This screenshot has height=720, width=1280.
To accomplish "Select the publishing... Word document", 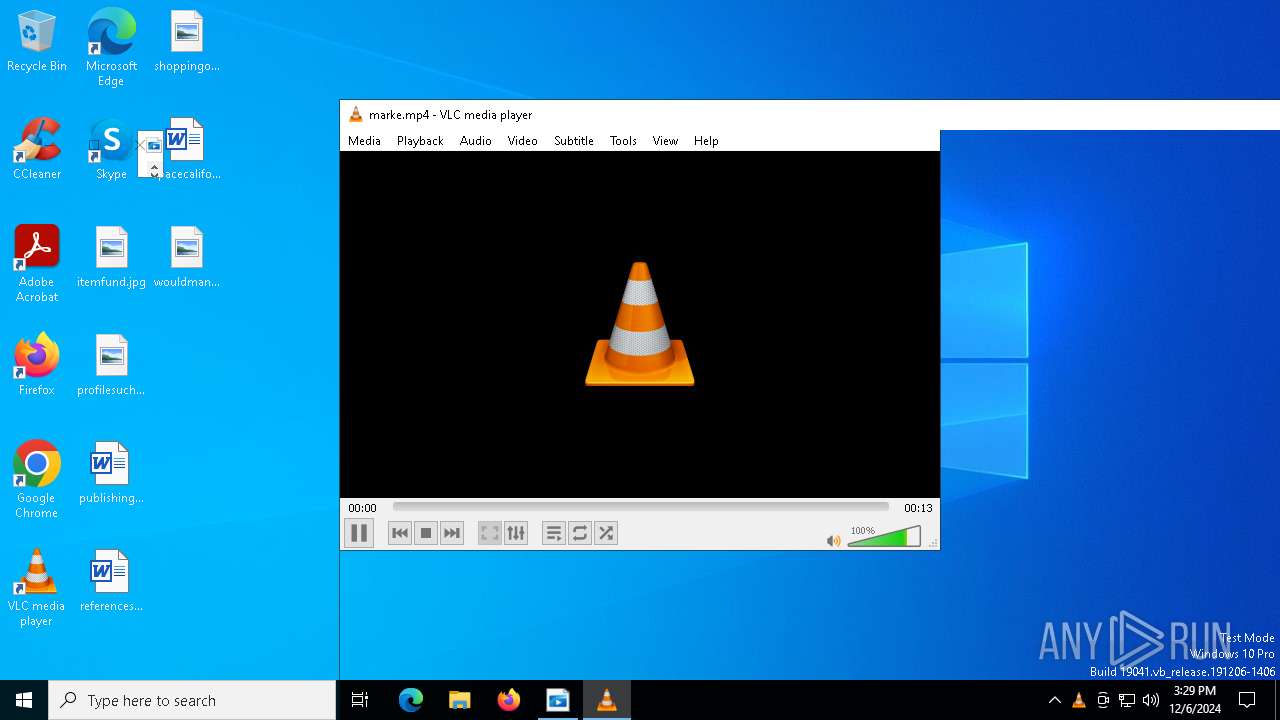I will point(111,474).
